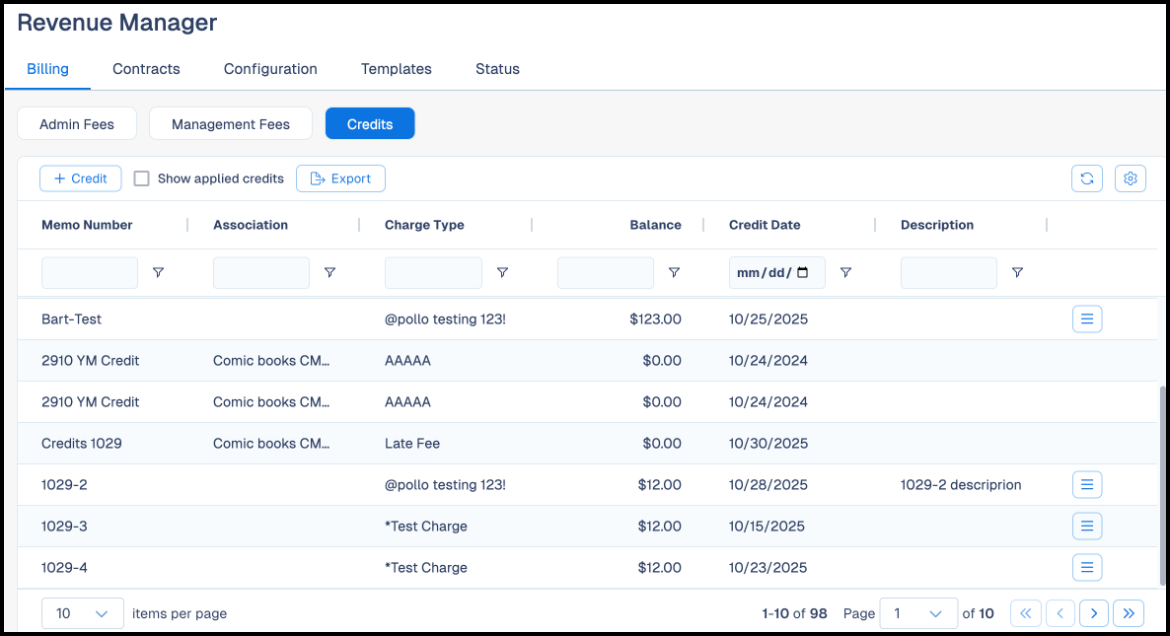Open the Page number dropdown
The height and width of the screenshot is (636, 1170).
pyautogui.click(x=919, y=613)
